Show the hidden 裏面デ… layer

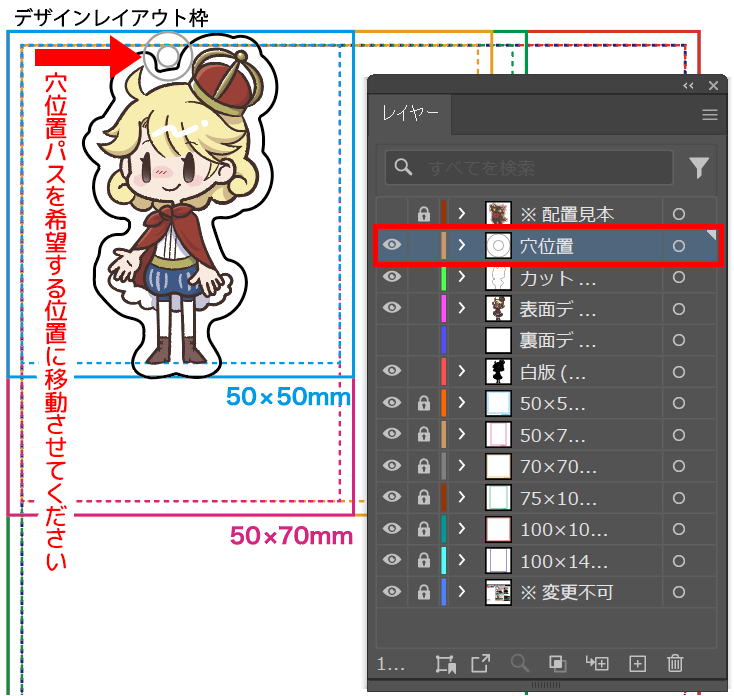[x=391, y=340]
